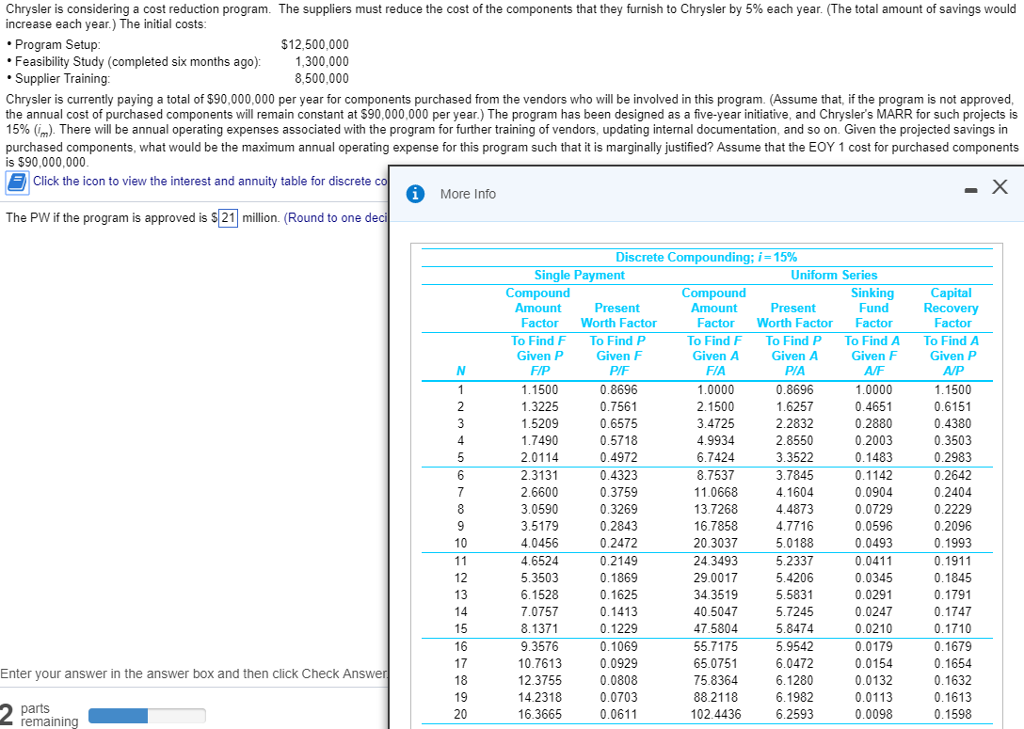Click the 1,300,000 Feasibility Study amount

(321, 61)
